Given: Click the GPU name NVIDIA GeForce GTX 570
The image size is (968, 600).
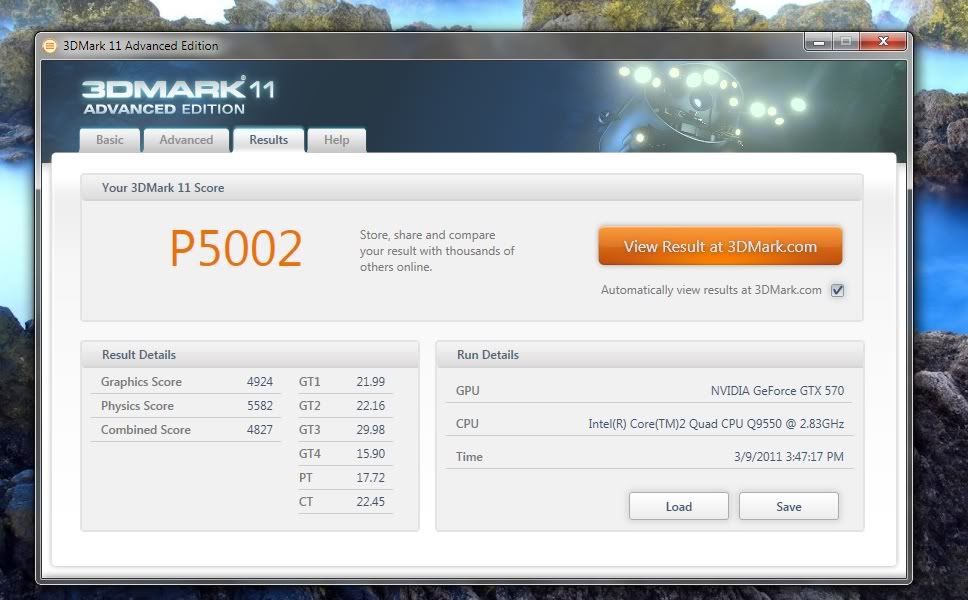Looking at the screenshot, I should [777, 391].
